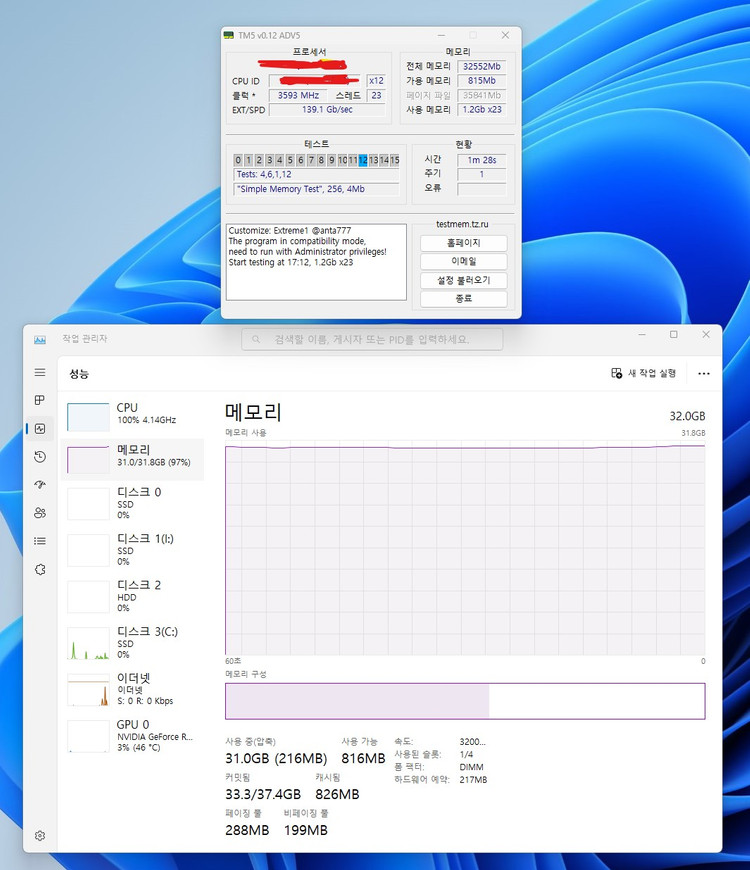Click the 홈페이지 button in TM5
750x870 pixels.
click(x=464, y=243)
